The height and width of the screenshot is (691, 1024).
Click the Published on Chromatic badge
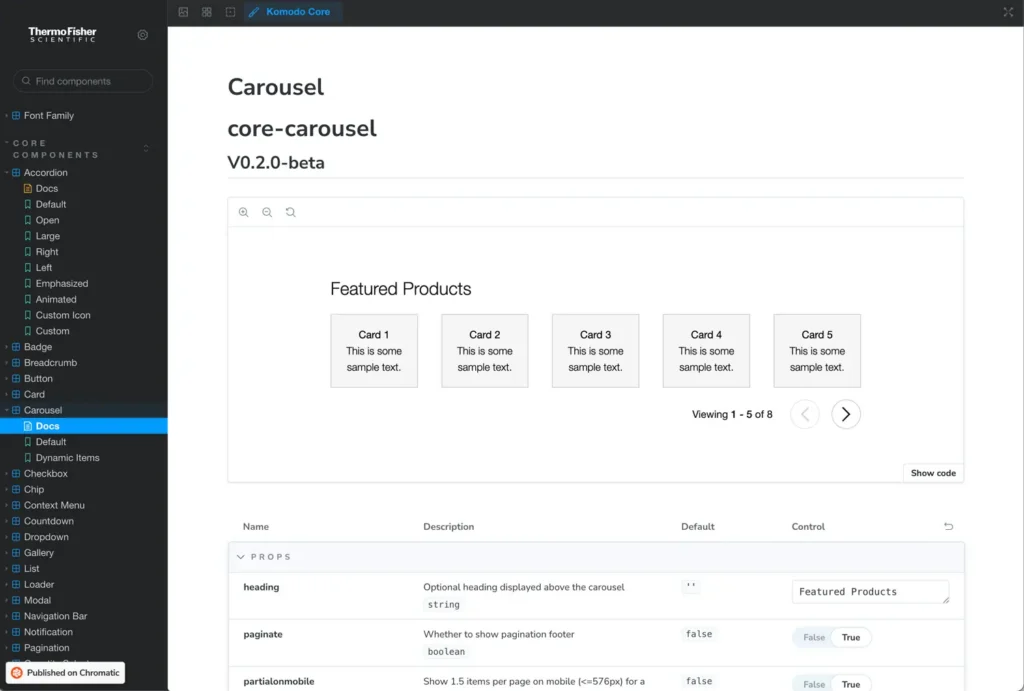[x=66, y=673]
